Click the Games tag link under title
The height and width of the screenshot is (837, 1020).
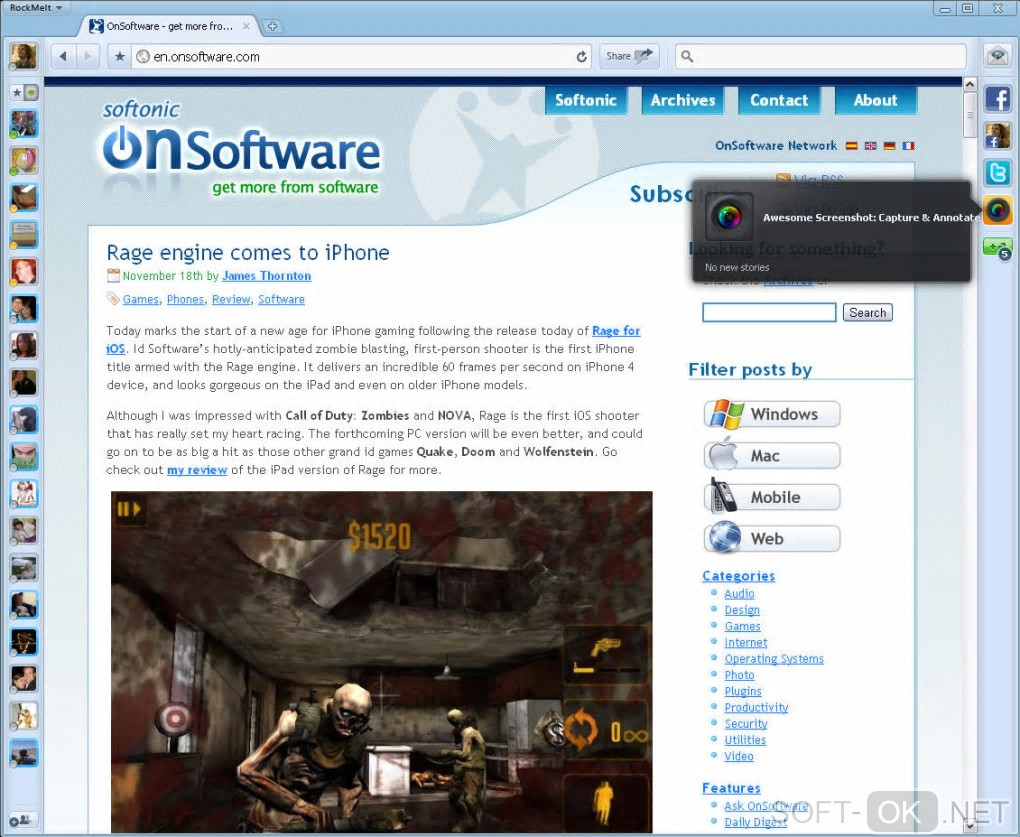141,299
